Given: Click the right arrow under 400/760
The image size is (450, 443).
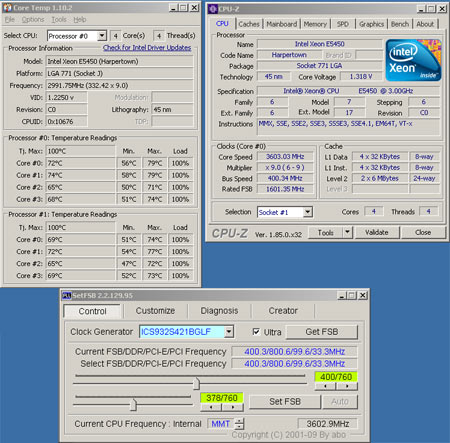Looking at the screenshot, I should point(347,386).
